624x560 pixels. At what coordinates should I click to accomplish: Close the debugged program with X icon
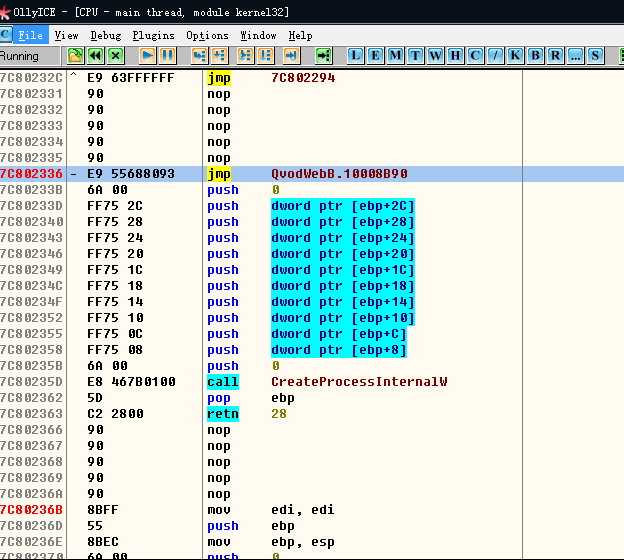pyautogui.click(x=115, y=55)
